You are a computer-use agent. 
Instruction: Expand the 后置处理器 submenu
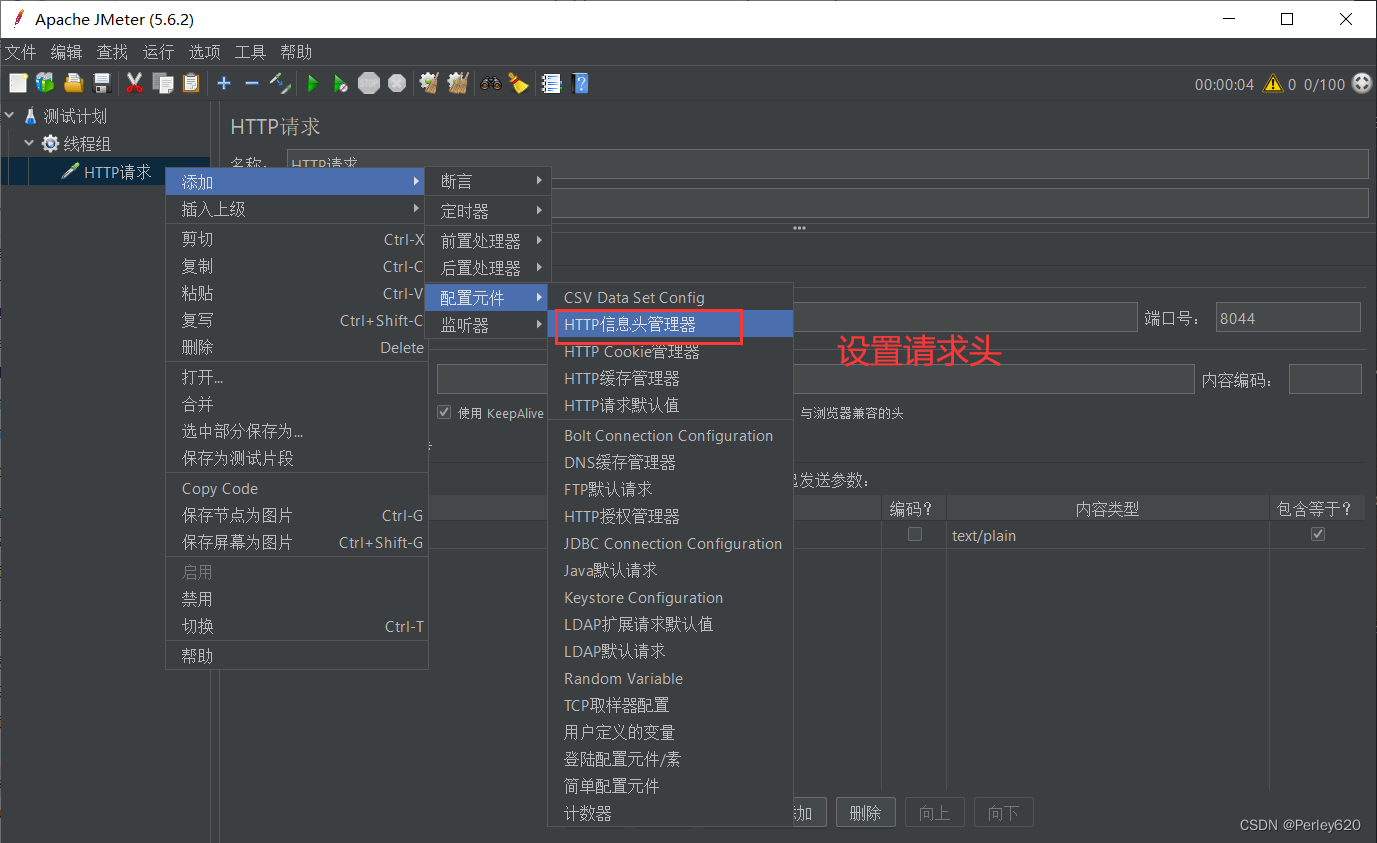(x=489, y=268)
